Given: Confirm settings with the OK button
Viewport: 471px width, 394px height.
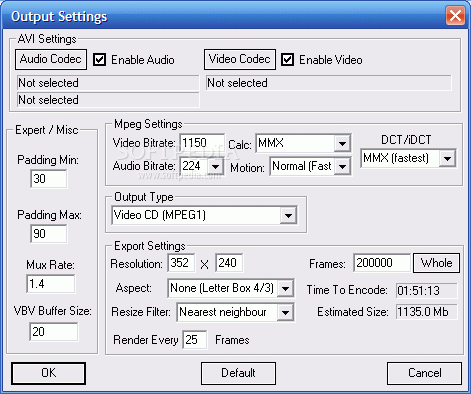Looking at the screenshot, I should 49,373.
